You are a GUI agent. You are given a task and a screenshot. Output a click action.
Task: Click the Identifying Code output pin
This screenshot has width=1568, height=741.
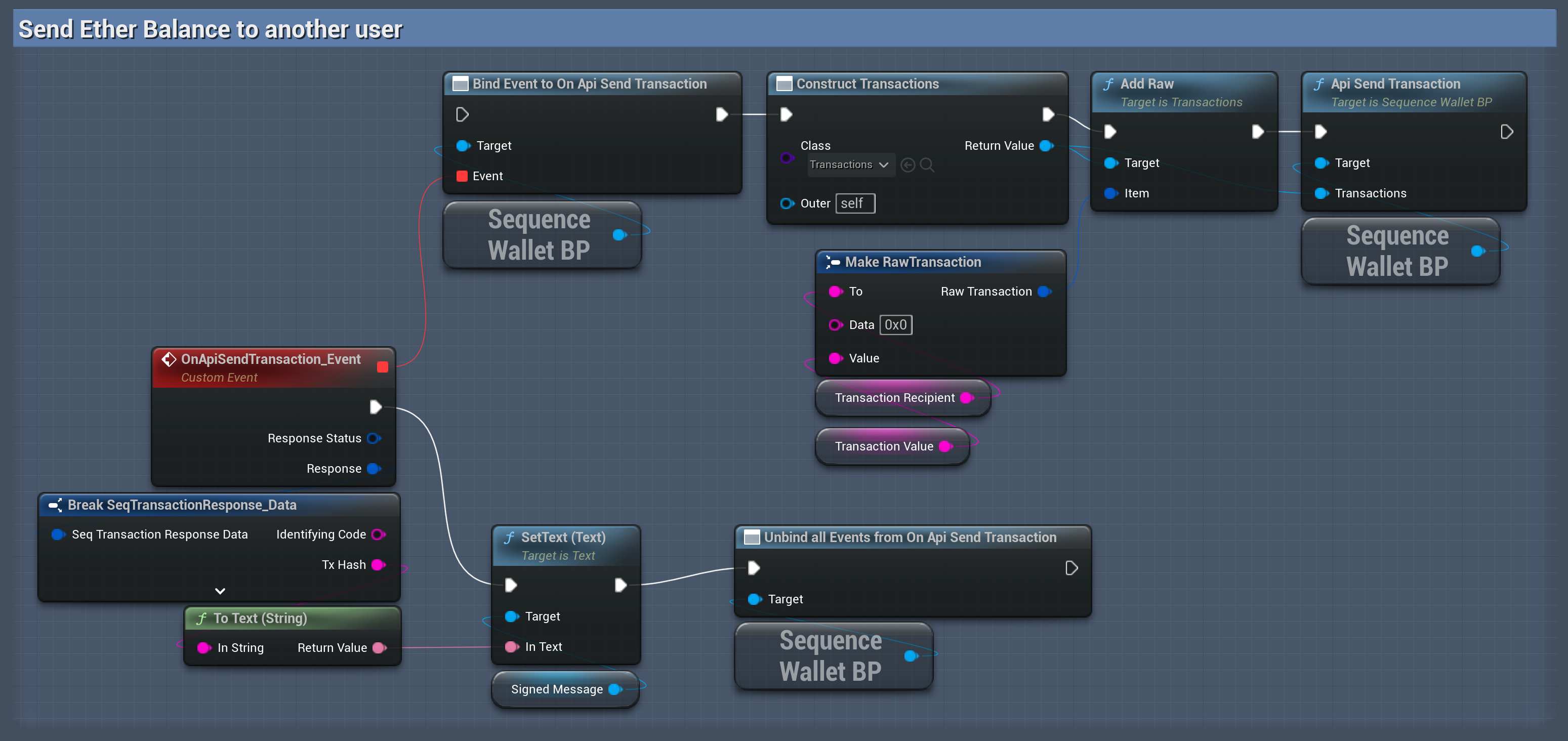click(378, 534)
